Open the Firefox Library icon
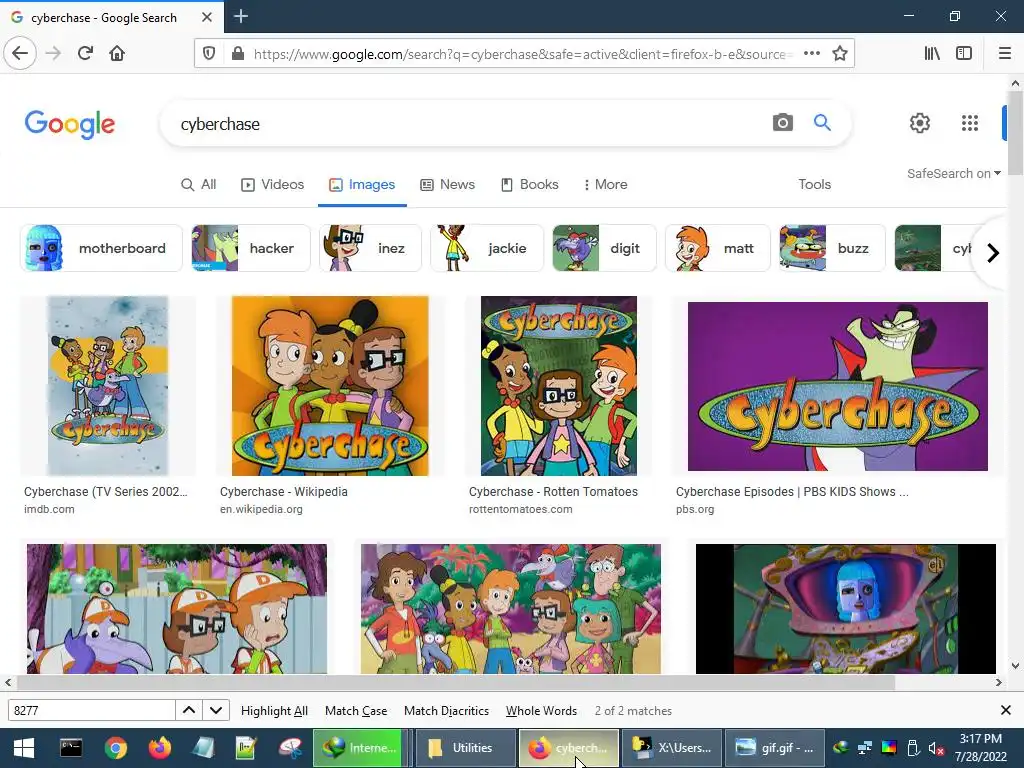The height and width of the screenshot is (768, 1024). coord(932,54)
